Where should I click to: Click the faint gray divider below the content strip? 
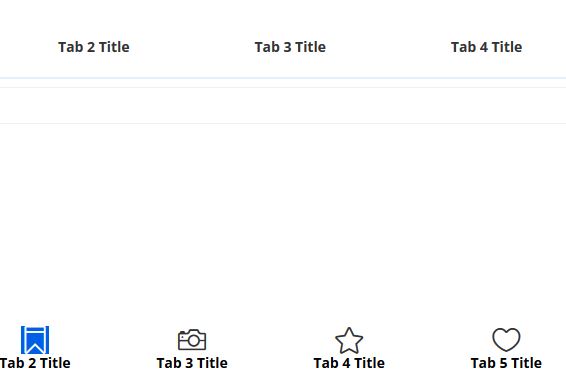[283, 124]
